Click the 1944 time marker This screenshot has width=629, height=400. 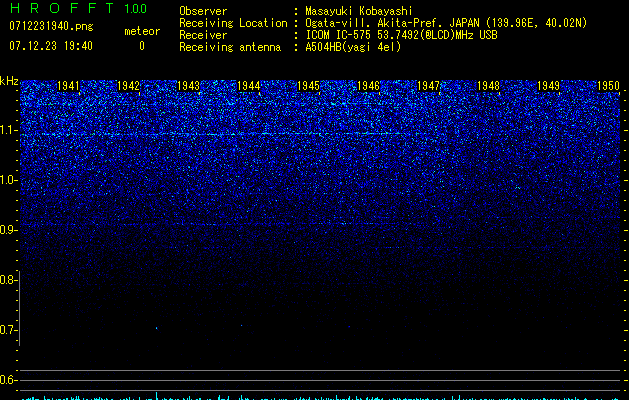coord(248,86)
